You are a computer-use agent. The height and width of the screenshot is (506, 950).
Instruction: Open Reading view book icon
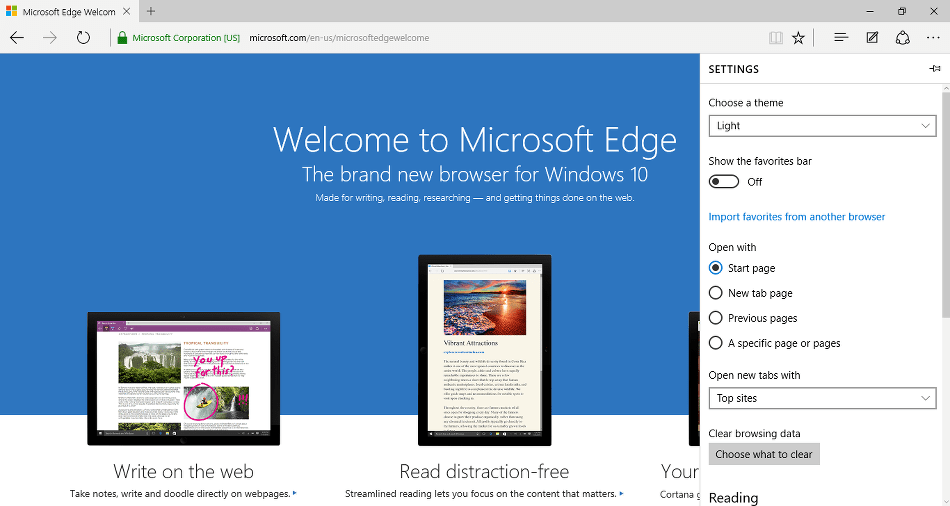(x=775, y=38)
